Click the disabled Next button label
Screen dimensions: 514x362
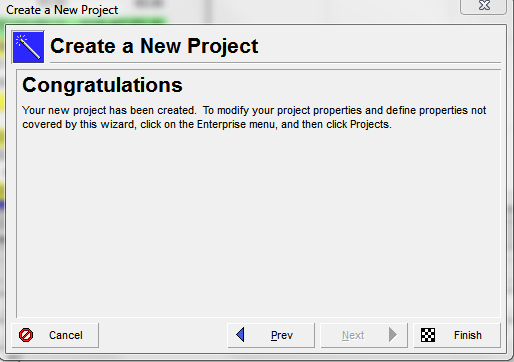[353, 335]
